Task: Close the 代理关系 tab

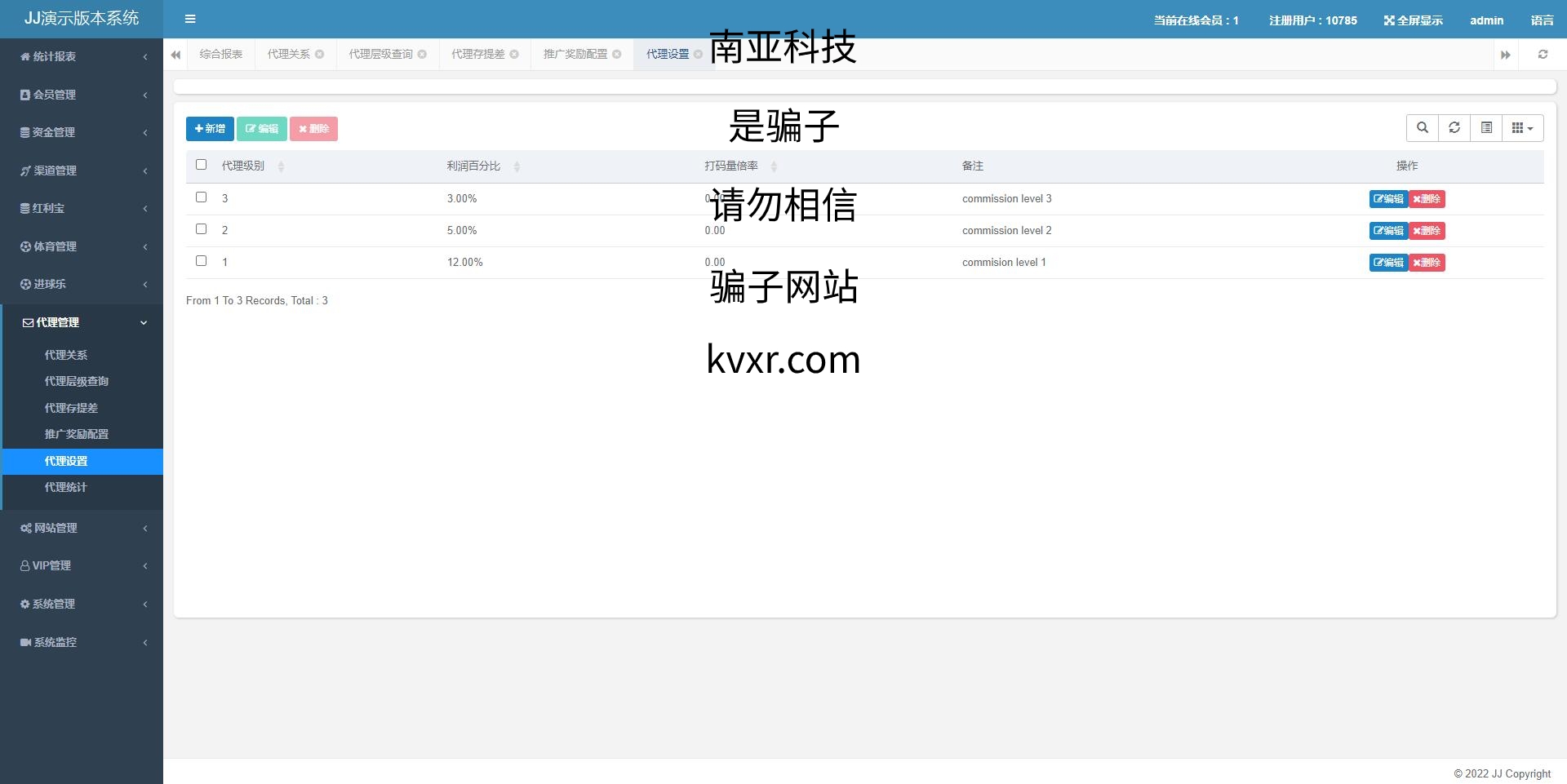Action: point(320,55)
